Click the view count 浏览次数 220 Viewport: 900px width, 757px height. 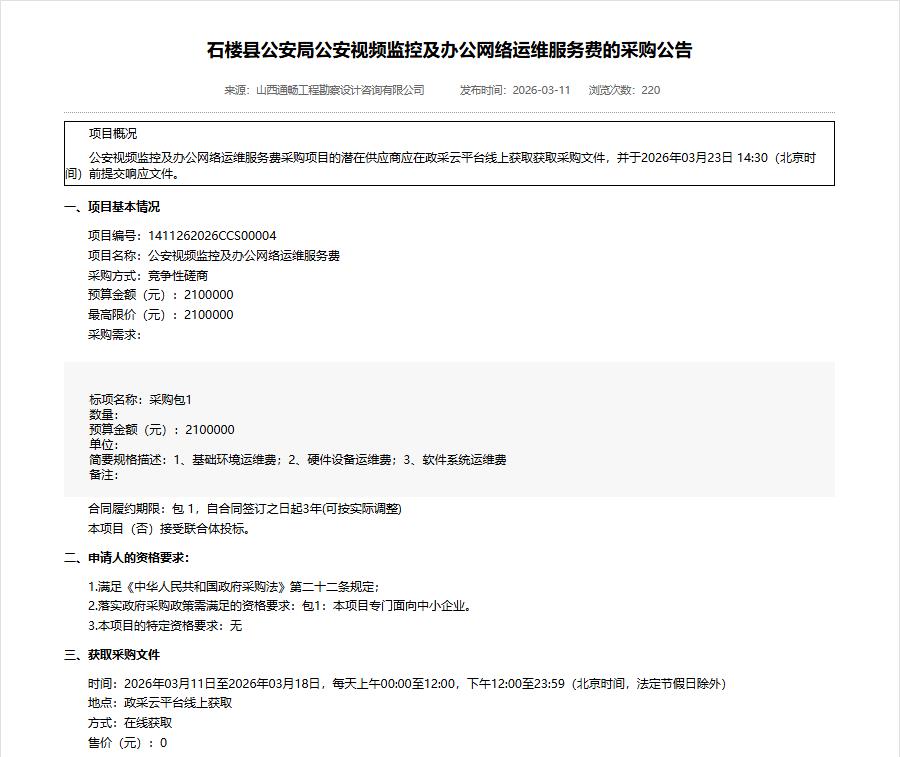[624, 90]
